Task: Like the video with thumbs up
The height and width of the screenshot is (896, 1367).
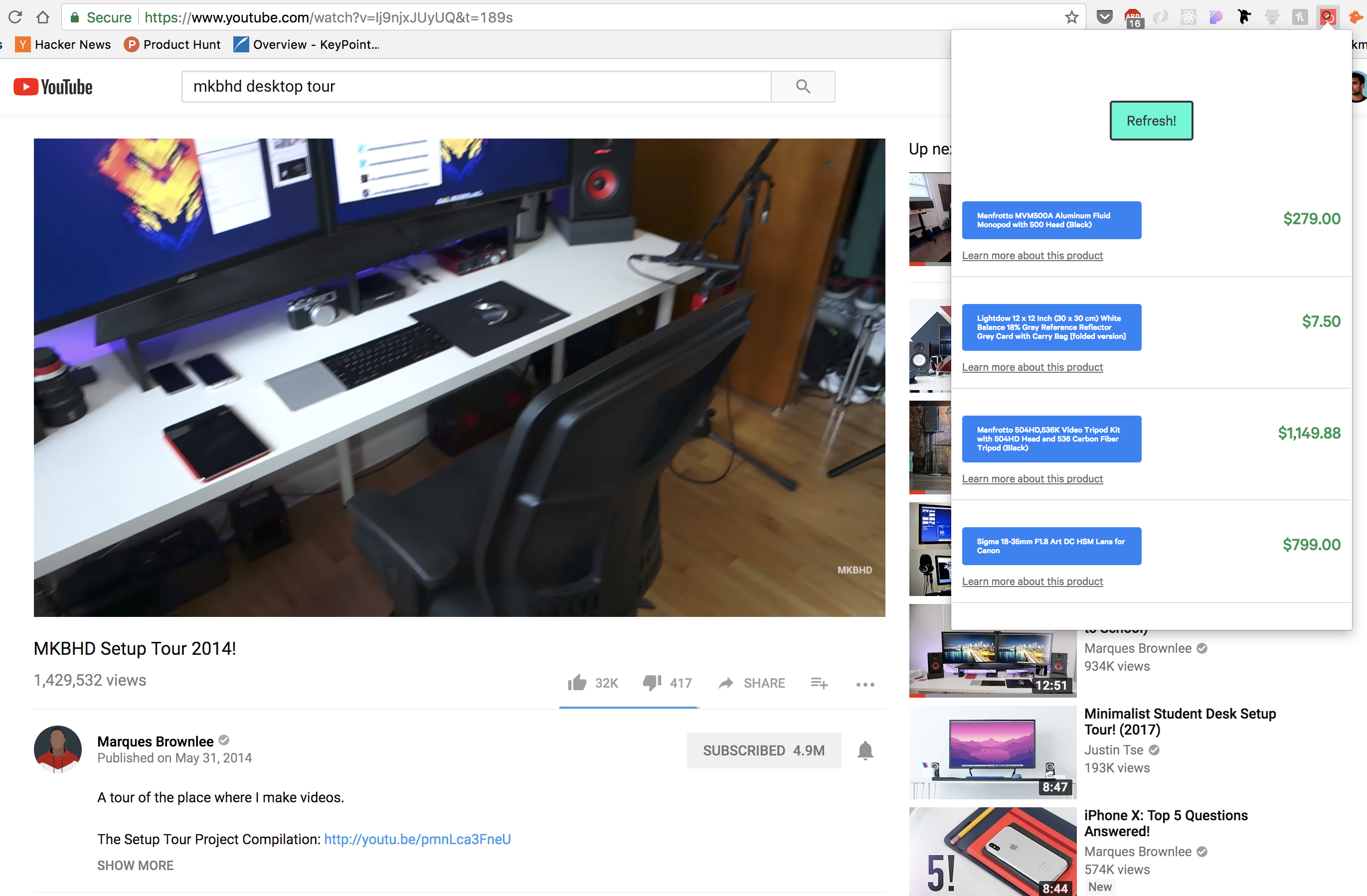Action: click(x=577, y=683)
